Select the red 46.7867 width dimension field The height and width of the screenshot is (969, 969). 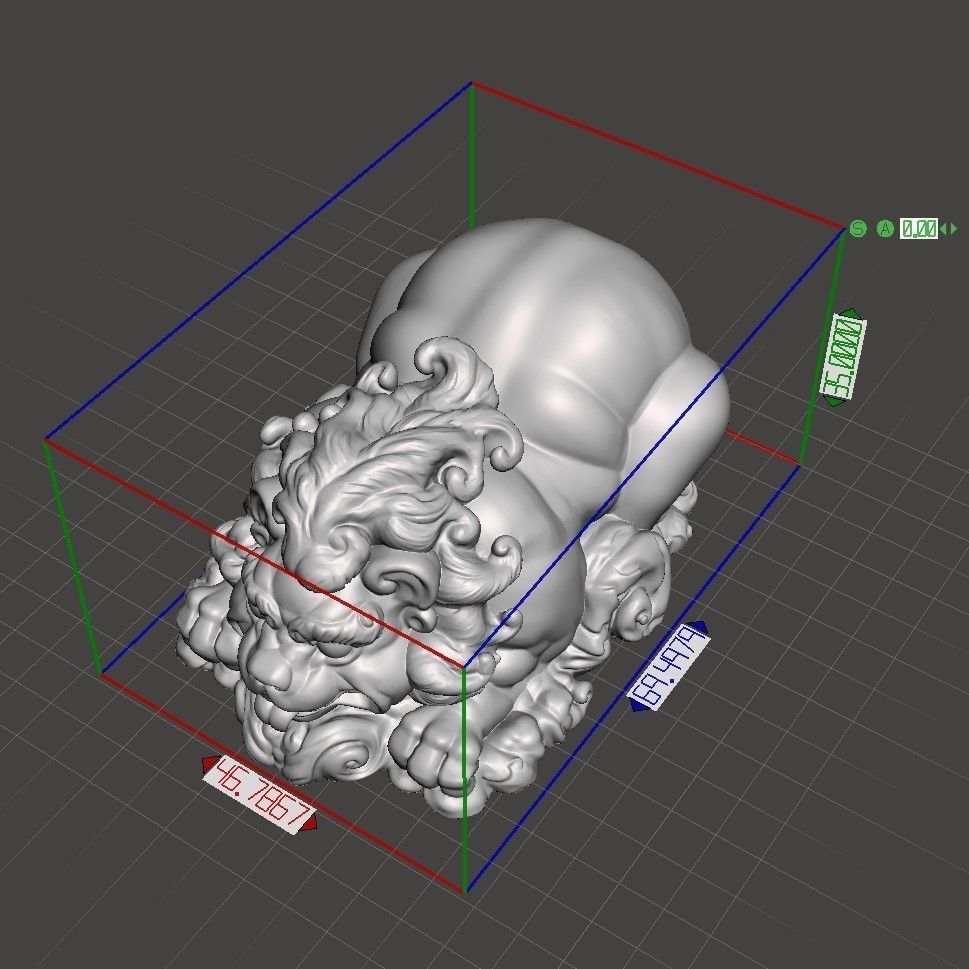coord(259,795)
